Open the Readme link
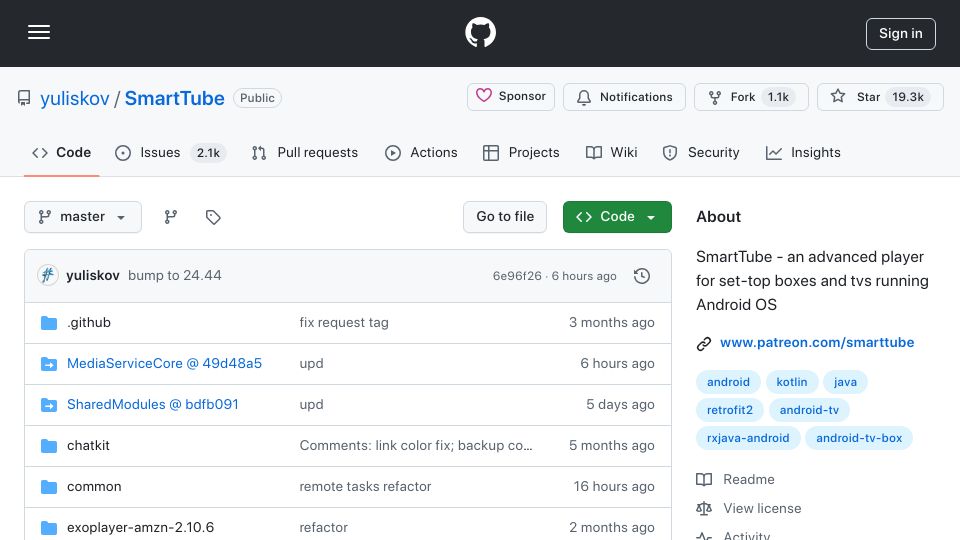 735,479
